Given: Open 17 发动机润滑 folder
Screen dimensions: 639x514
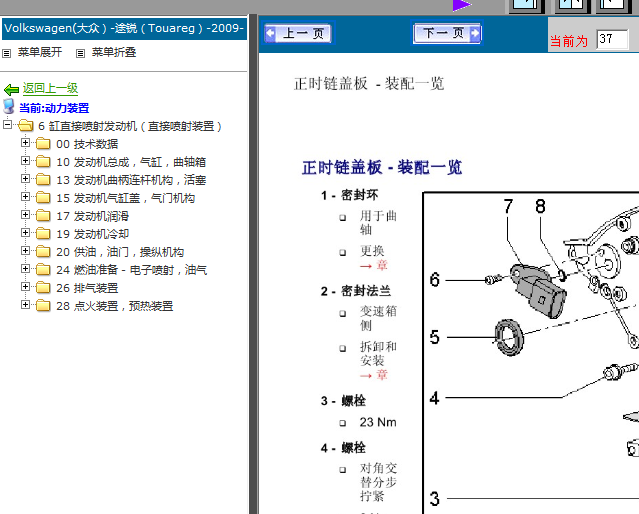Looking at the screenshot, I should coord(93,216).
